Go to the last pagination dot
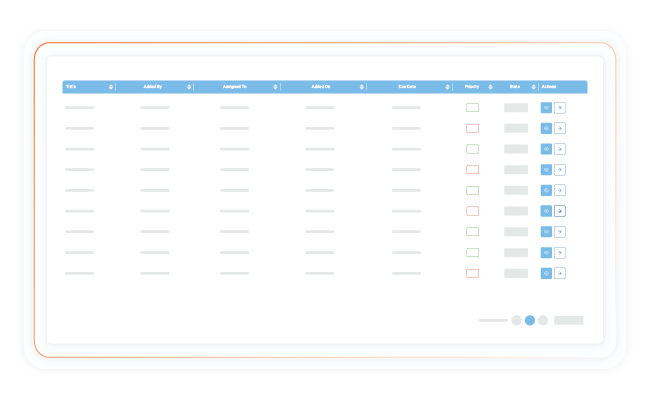This screenshot has width=650, height=400. click(543, 320)
